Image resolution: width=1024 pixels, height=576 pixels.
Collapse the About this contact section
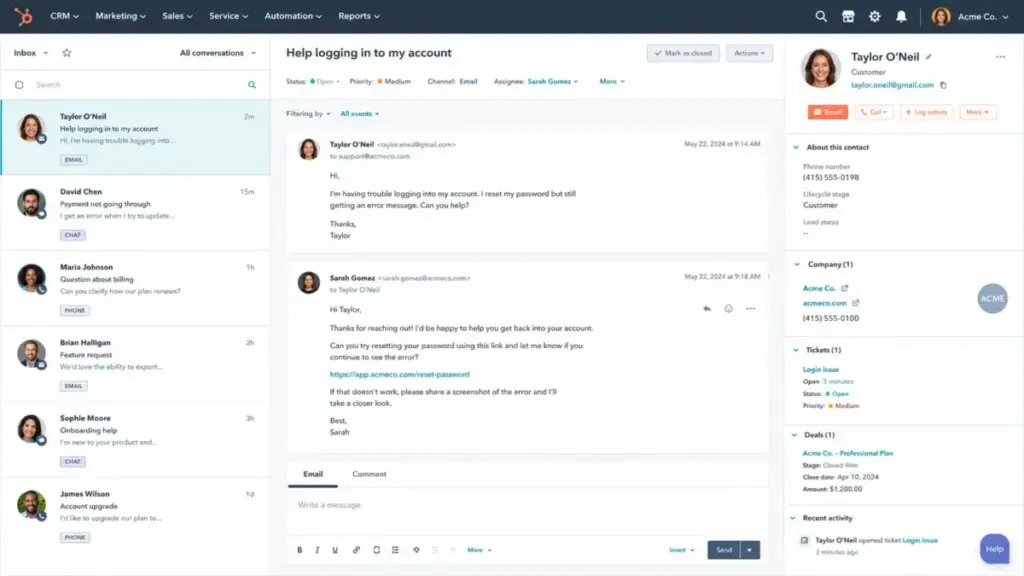(796, 148)
